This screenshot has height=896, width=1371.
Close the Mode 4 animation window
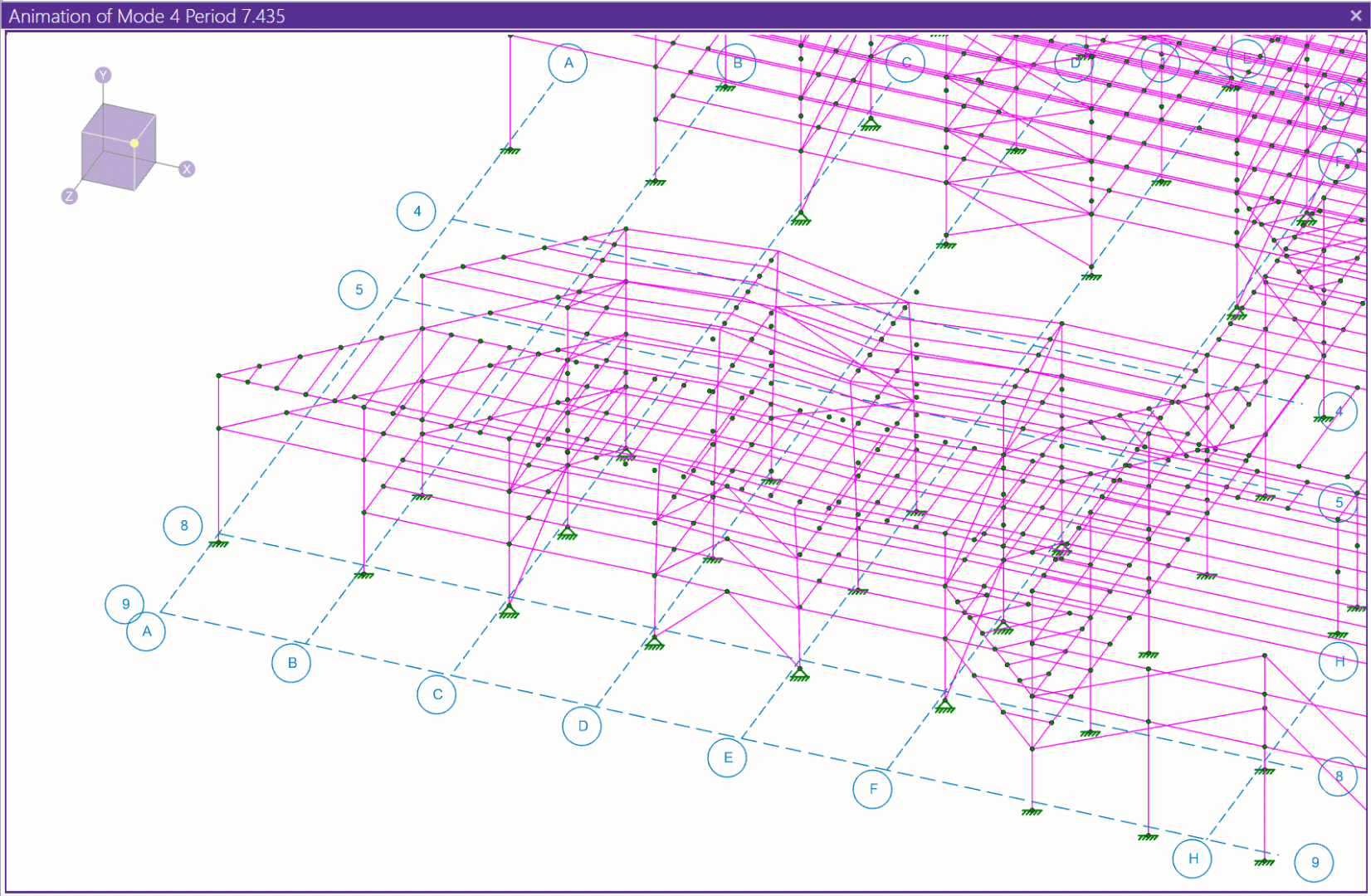pos(1355,16)
